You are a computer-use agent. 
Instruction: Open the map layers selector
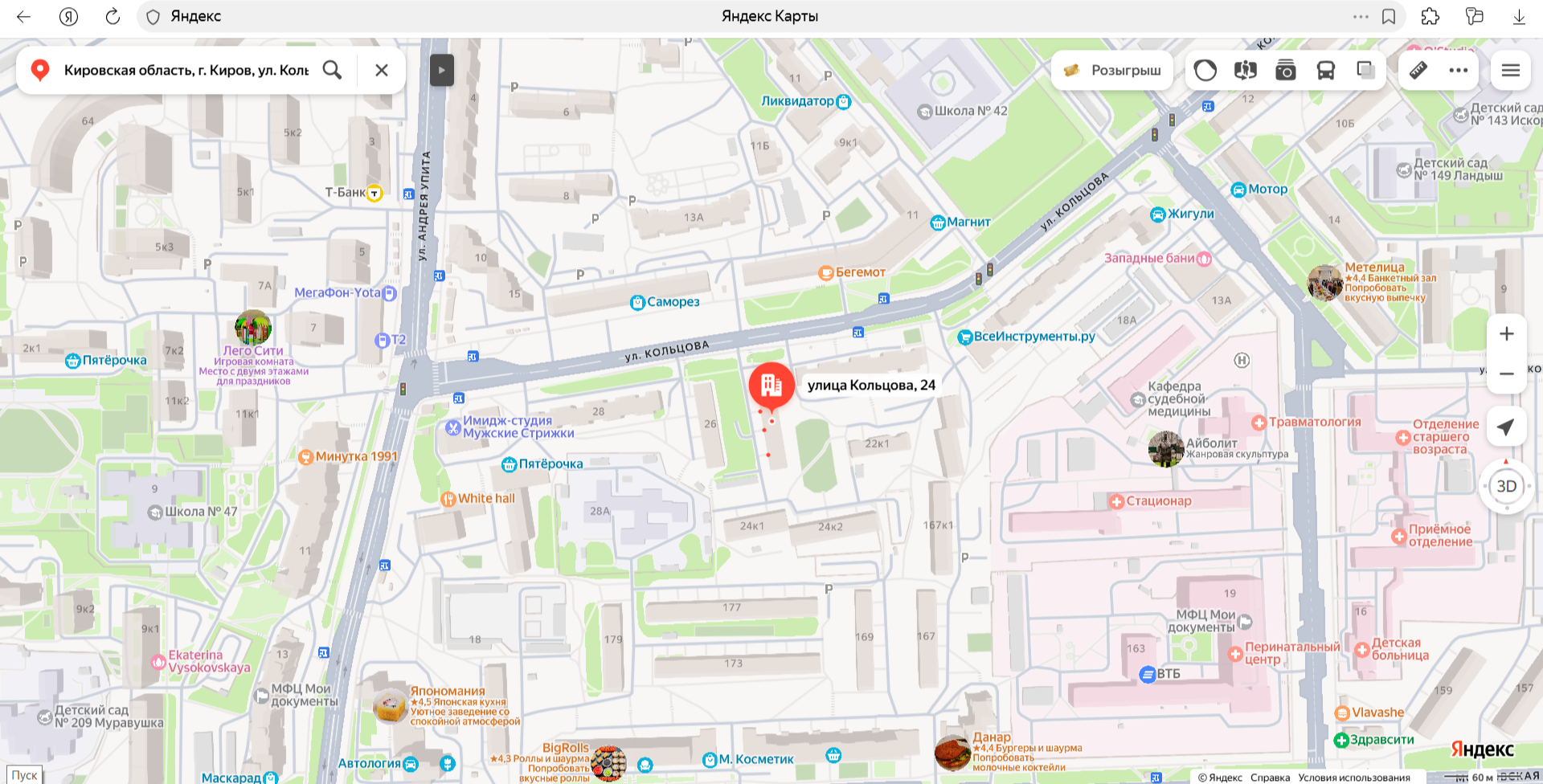click(x=1366, y=71)
